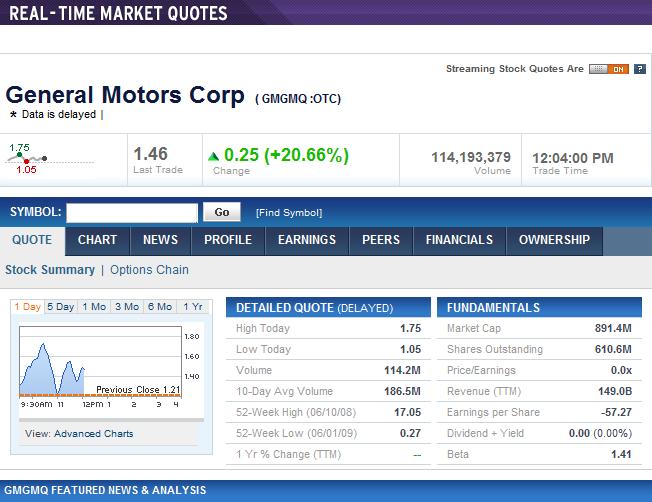Switch to the CHART tab
The height and width of the screenshot is (502, 652).
tap(97, 240)
